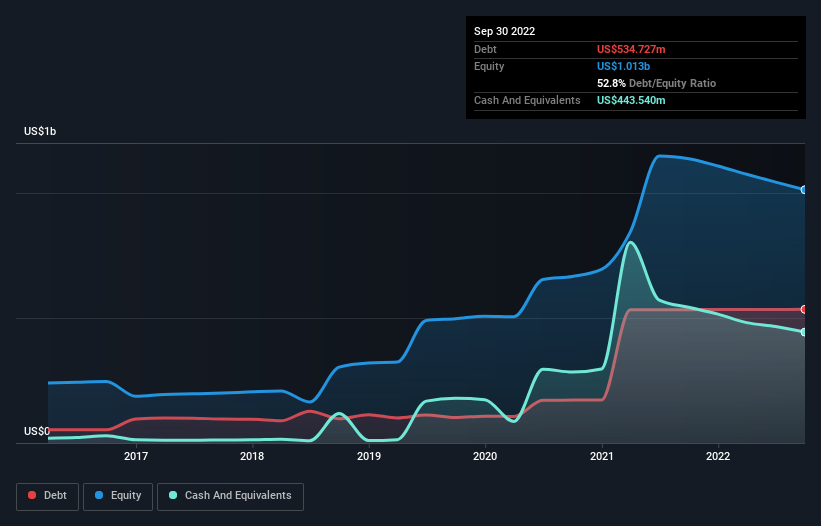Click the US$1.013b equity value
The image size is (821, 526).
623,66
